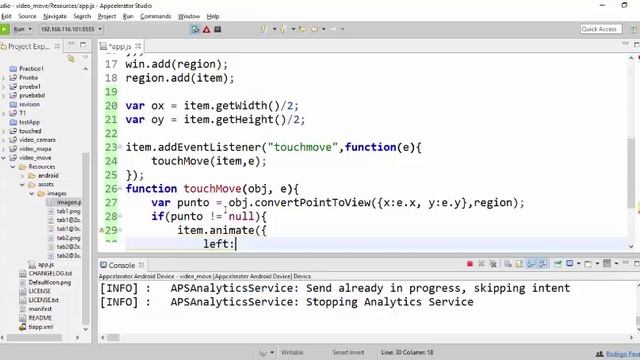This screenshot has width=640, height=360.
Task: Open the Window menu
Action: (189, 16)
